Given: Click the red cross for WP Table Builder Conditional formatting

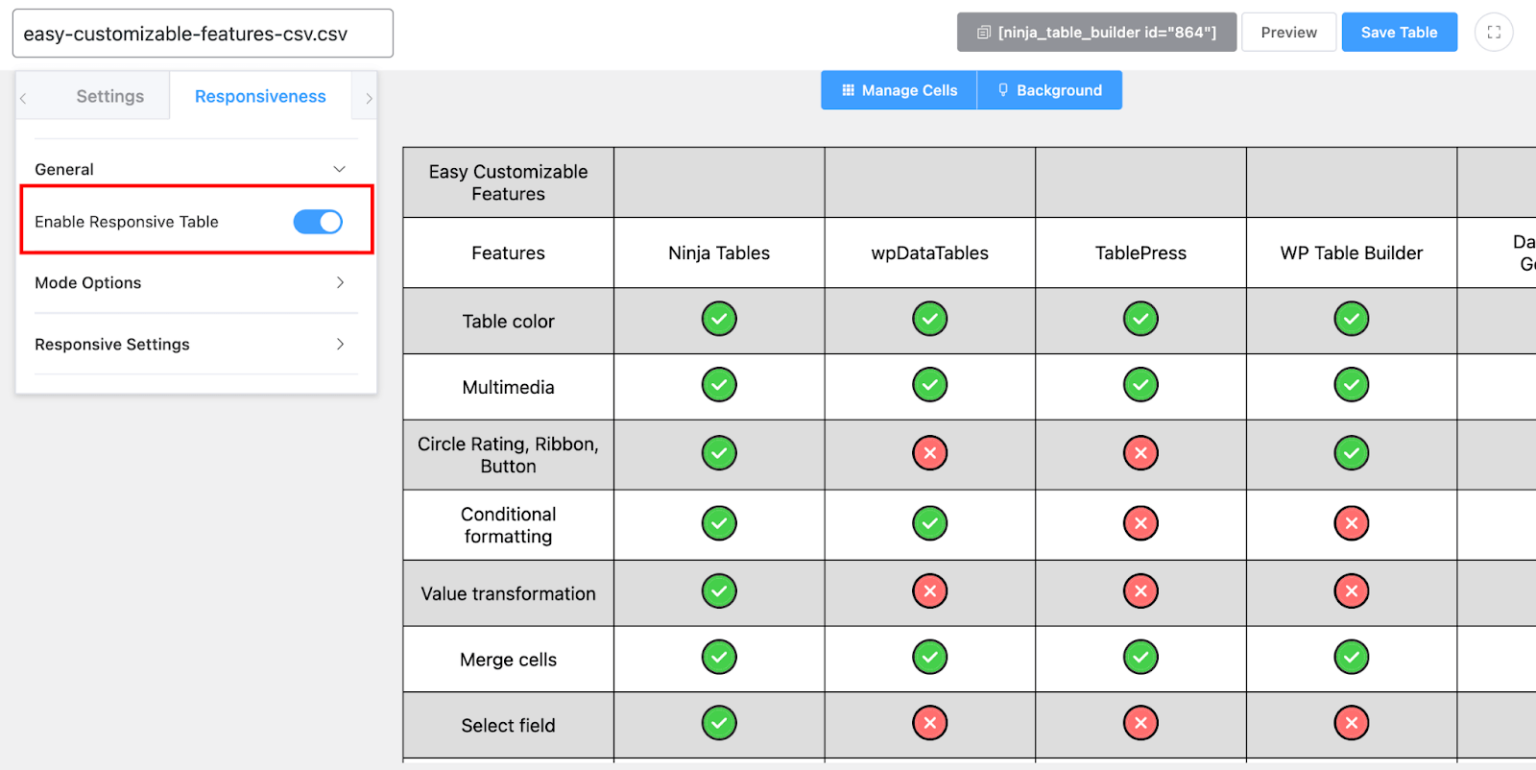Looking at the screenshot, I should click(1351, 523).
